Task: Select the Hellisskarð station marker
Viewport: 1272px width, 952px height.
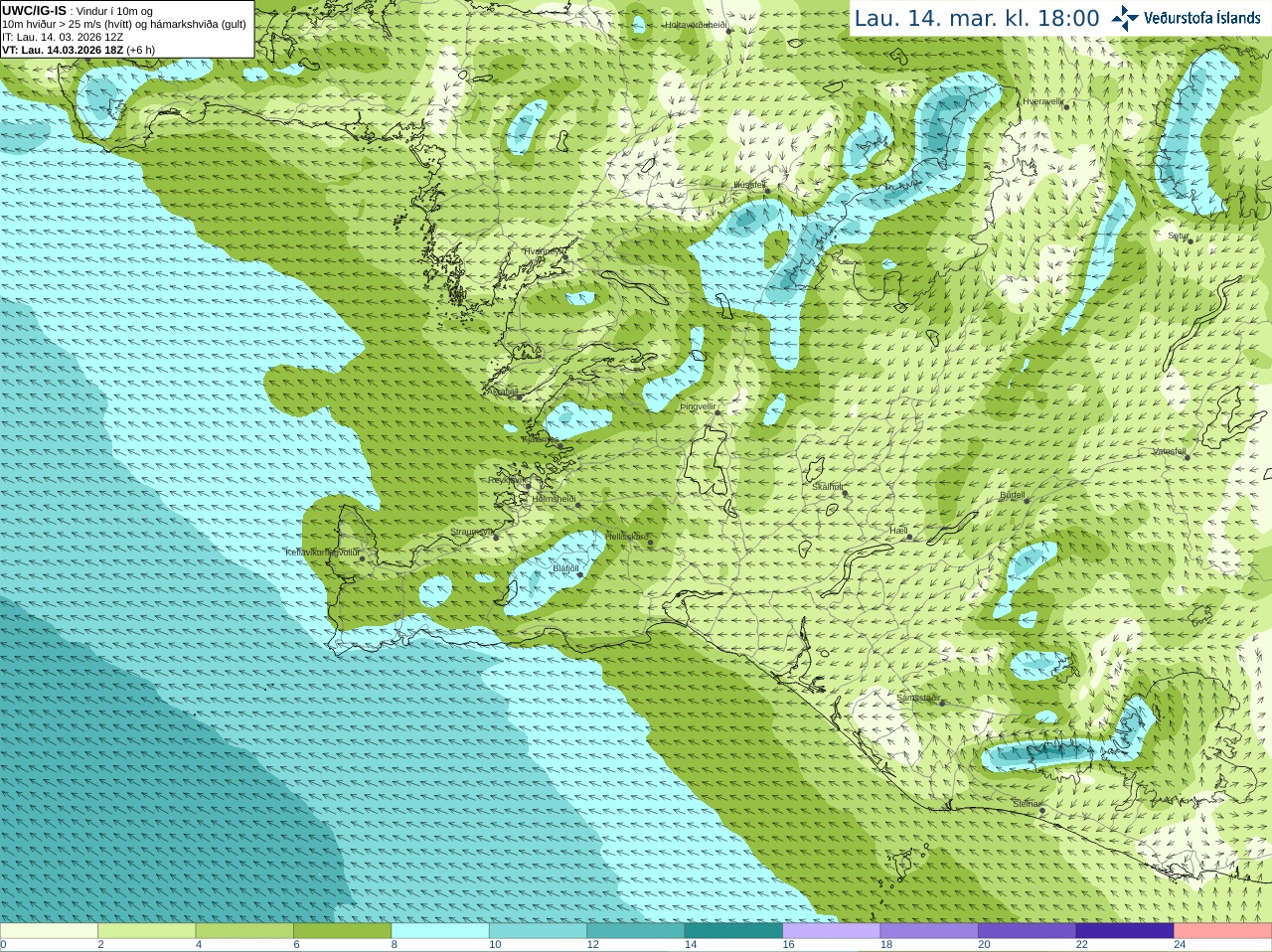Action: (651, 543)
